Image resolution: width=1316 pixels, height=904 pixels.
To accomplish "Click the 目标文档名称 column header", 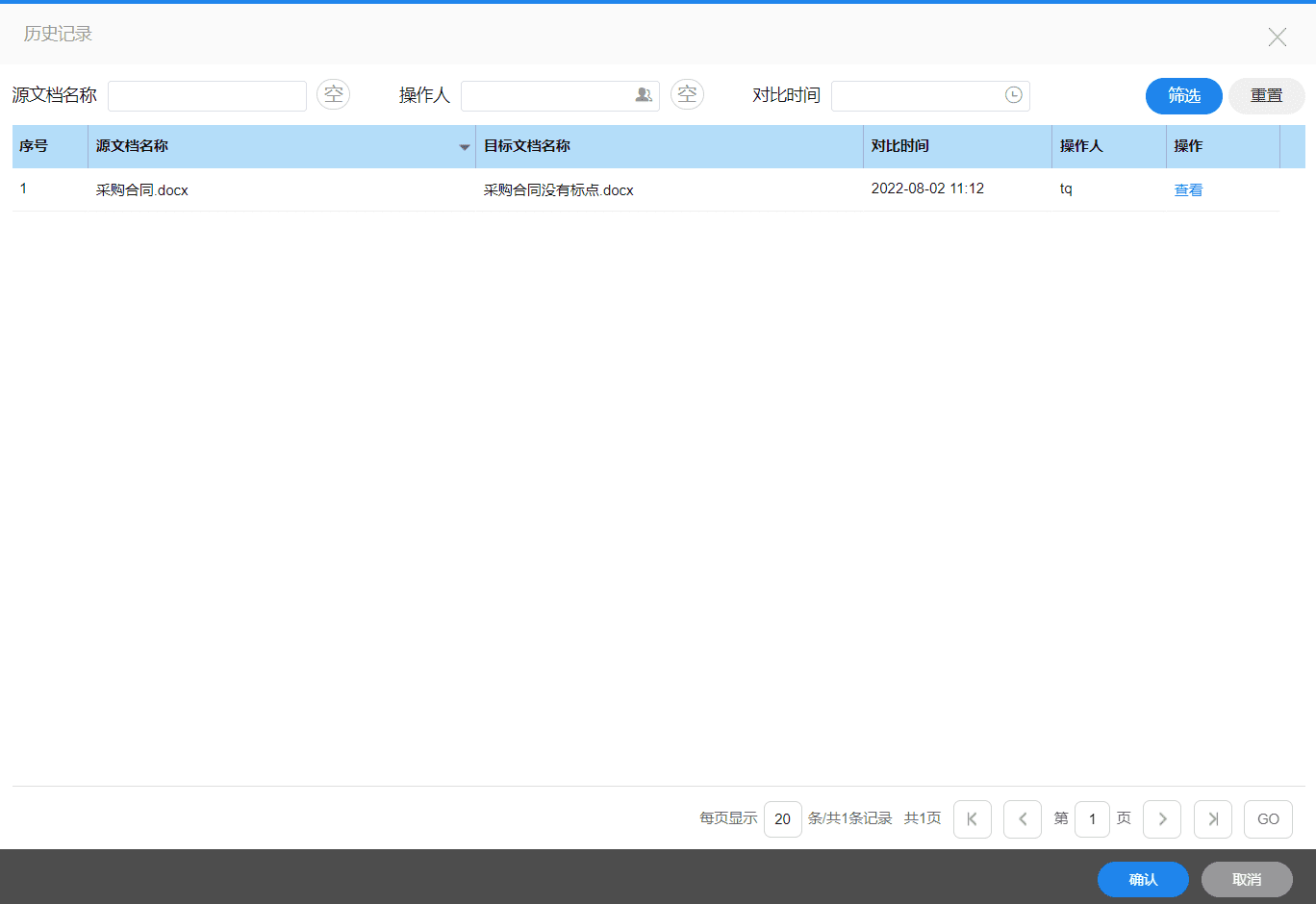I will point(670,146).
